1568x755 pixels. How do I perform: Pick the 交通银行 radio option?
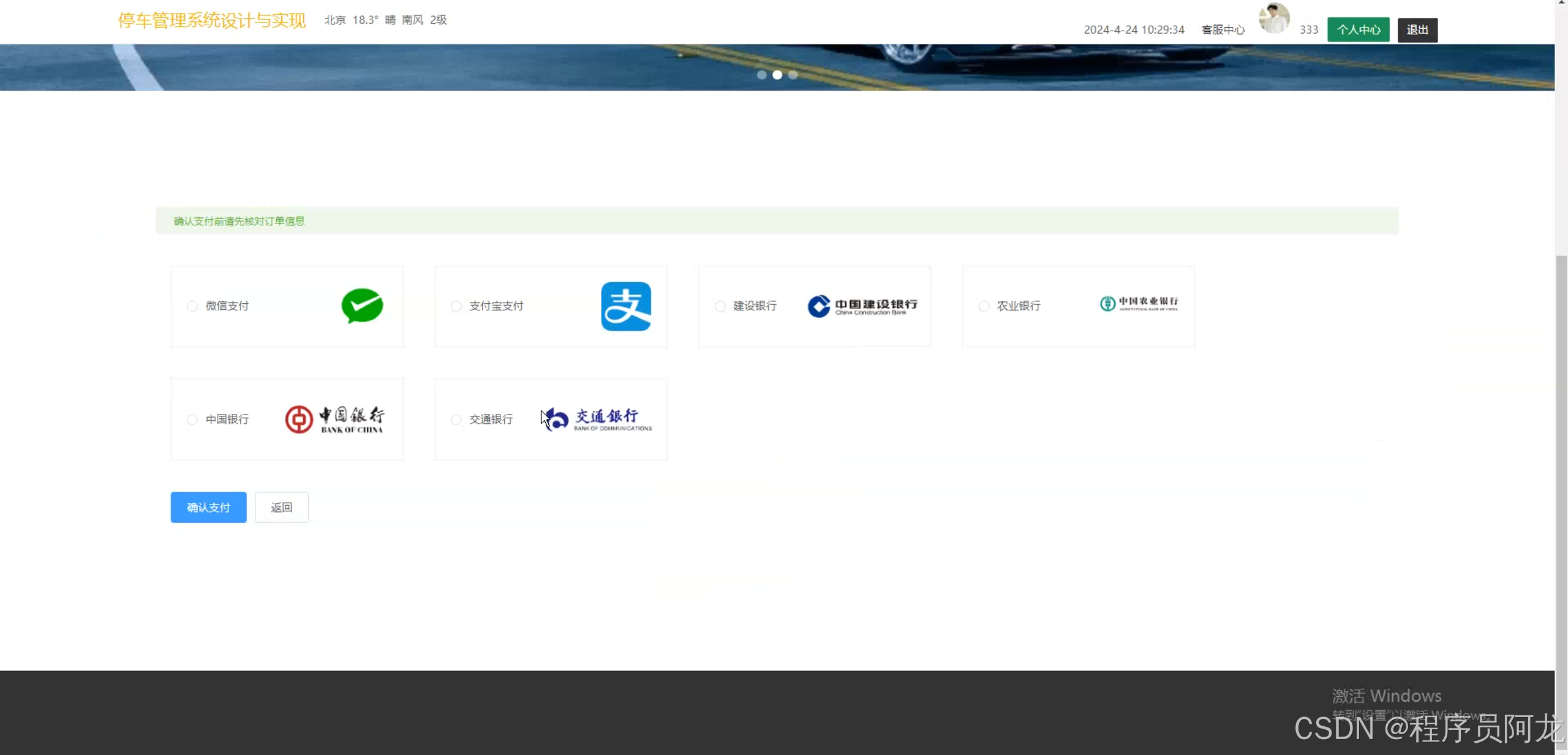click(456, 419)
